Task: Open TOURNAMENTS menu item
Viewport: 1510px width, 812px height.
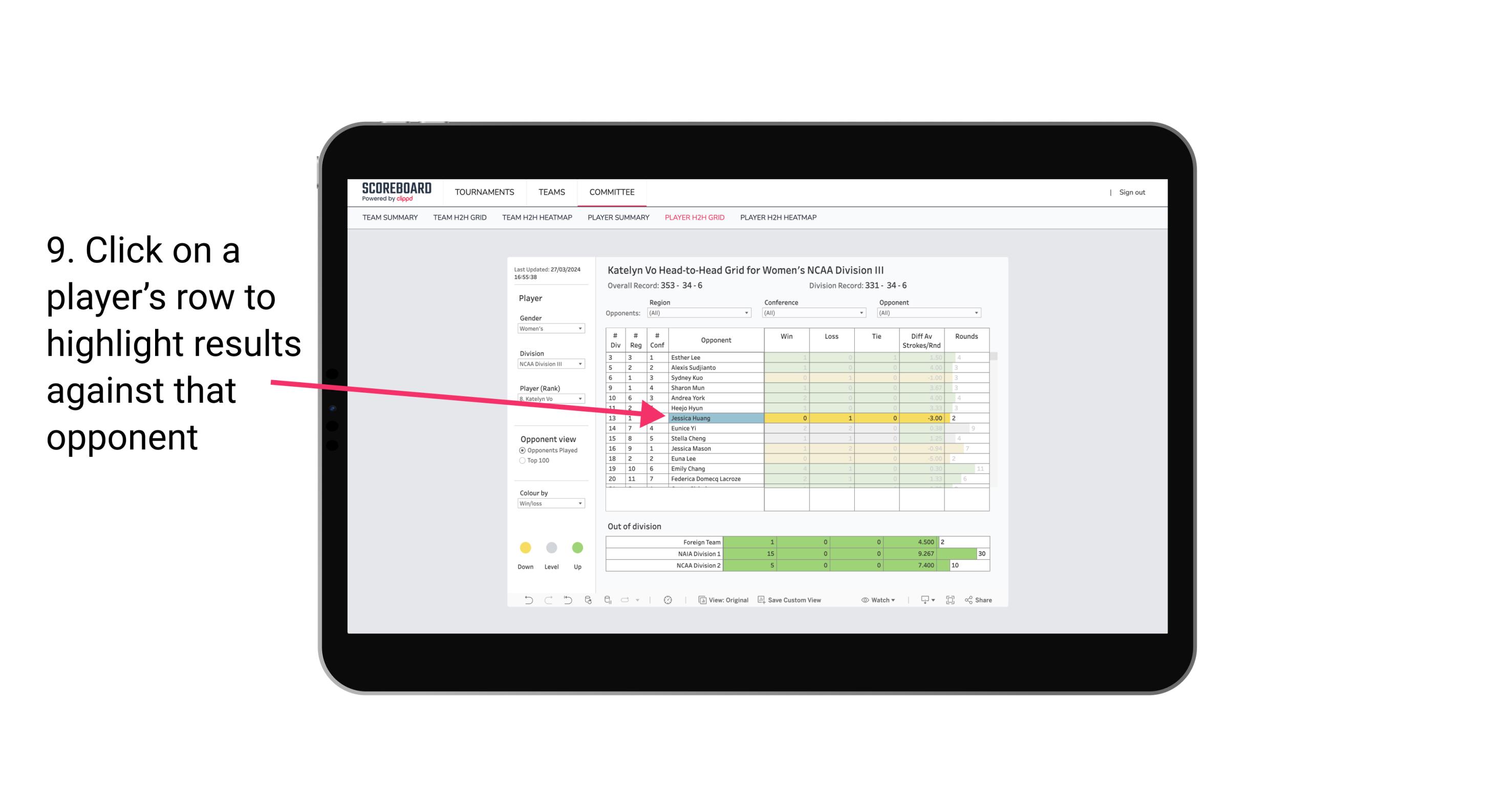Action: [x=484, y=191]
